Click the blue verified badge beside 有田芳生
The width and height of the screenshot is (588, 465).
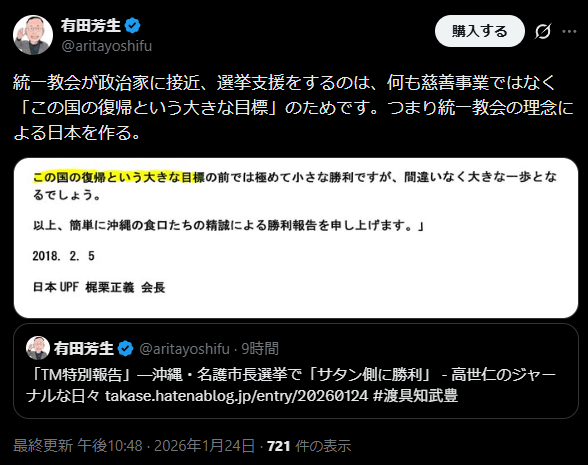(x=132, y=26)
